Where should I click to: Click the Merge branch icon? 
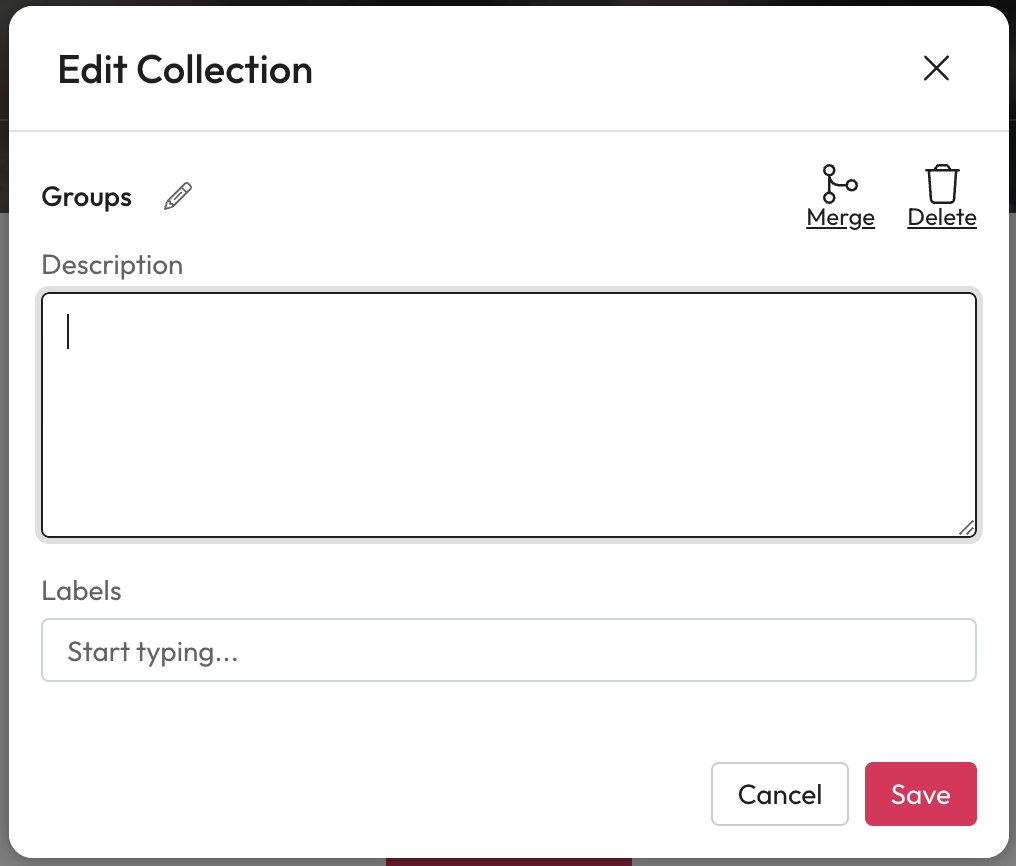tap(840, 184)
